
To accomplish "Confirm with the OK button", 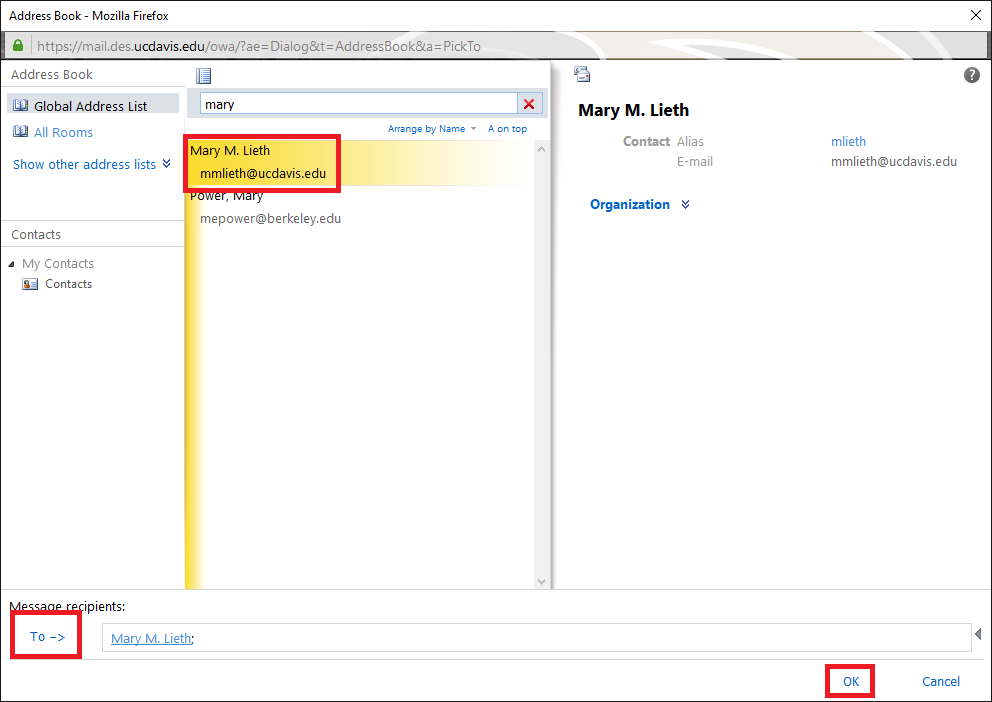I will tap(851, 681).
